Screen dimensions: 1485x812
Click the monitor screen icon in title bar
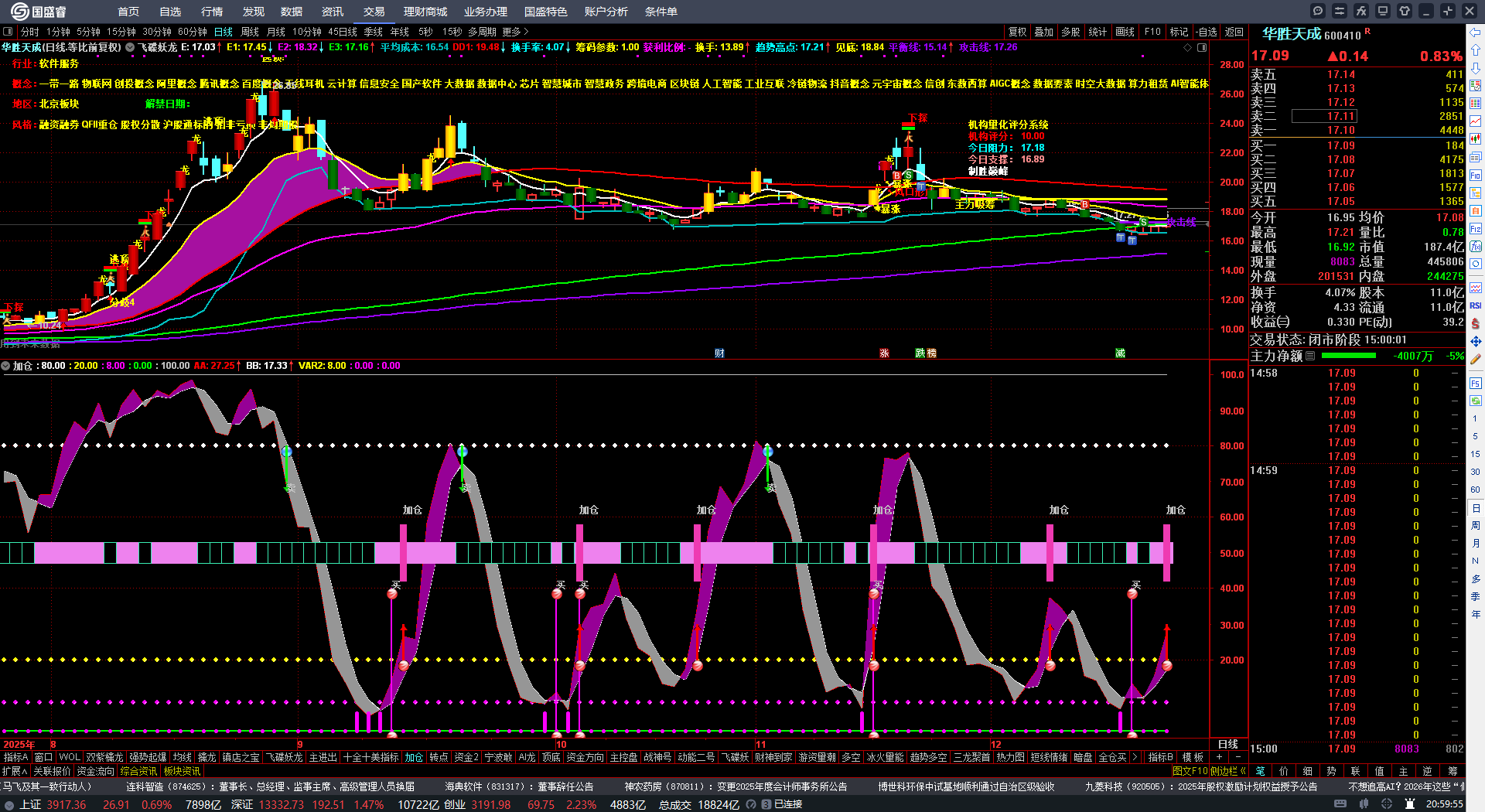point(1383,11)
